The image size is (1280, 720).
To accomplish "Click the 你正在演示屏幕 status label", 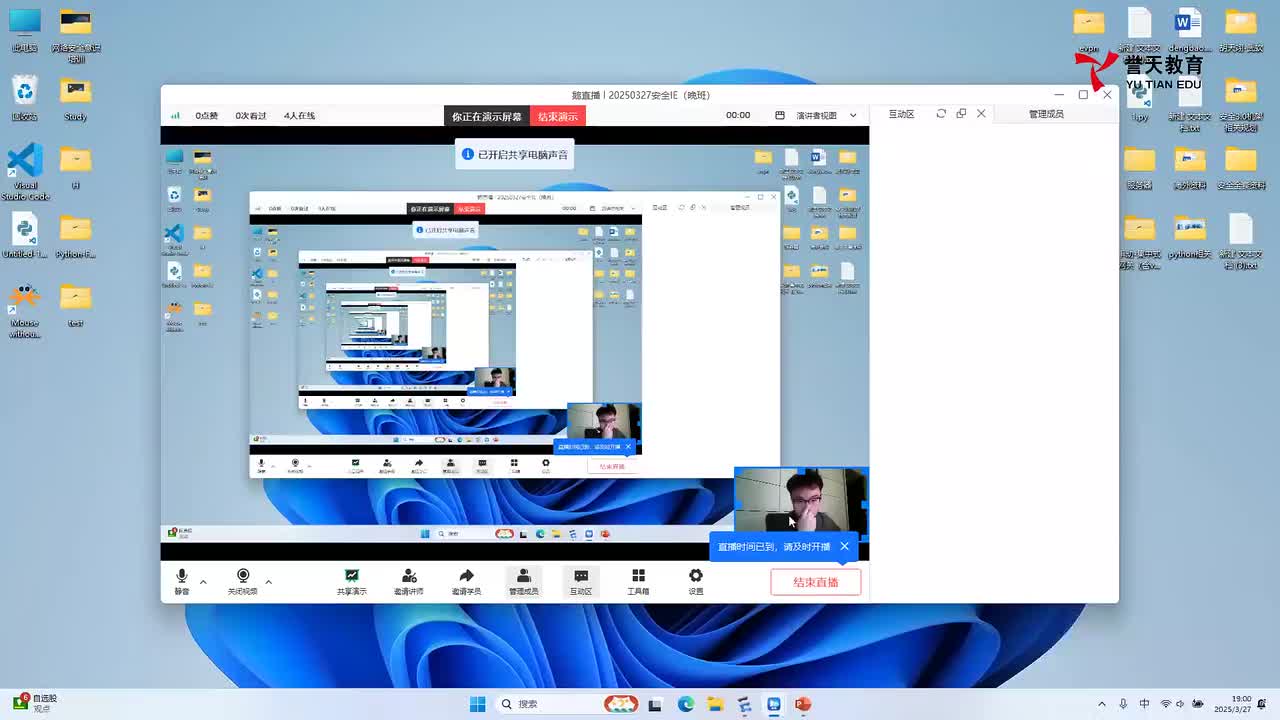I will [487, 116].
